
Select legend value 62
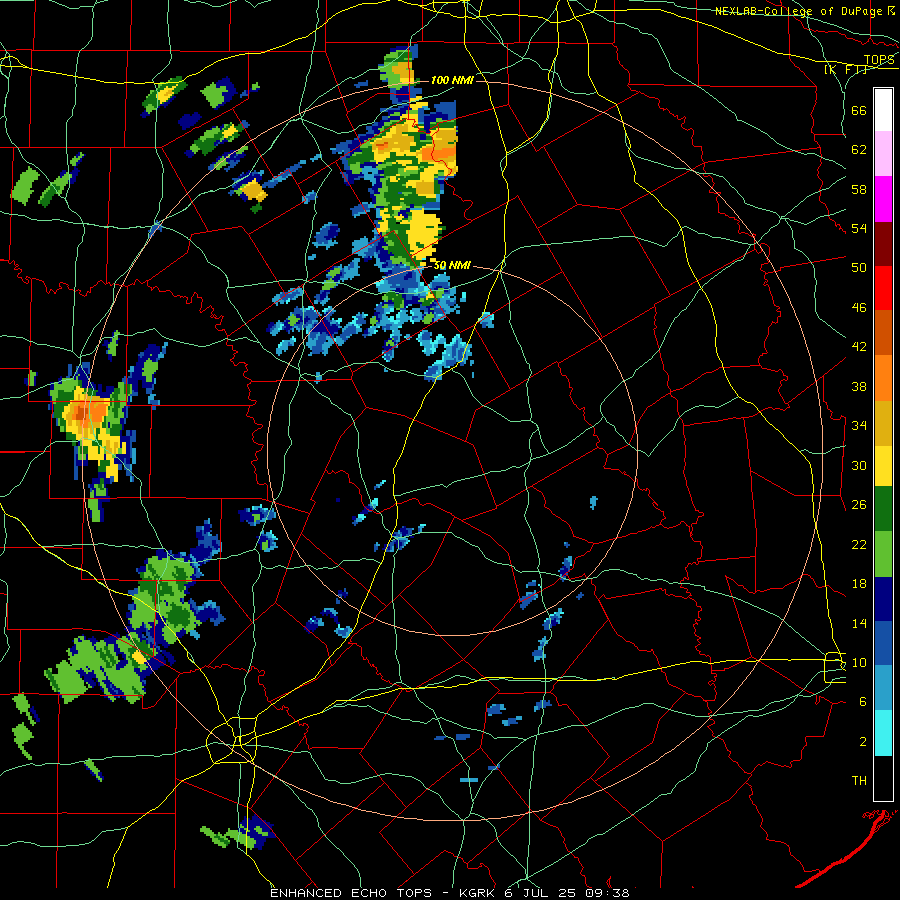[859, 149]
